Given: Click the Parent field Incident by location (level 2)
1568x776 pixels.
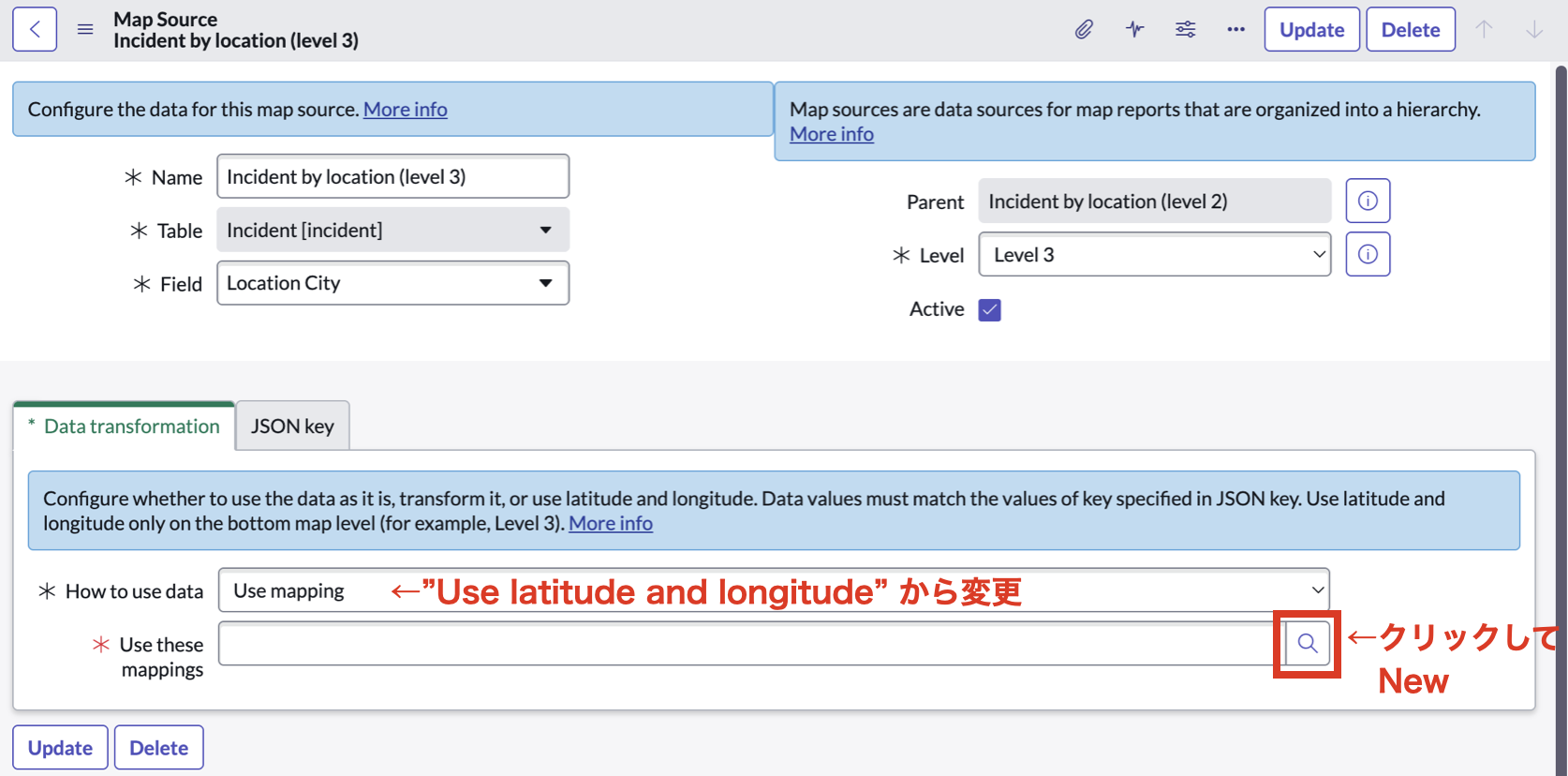Looking at the screenshot, I should click(x=1154, y=201).
